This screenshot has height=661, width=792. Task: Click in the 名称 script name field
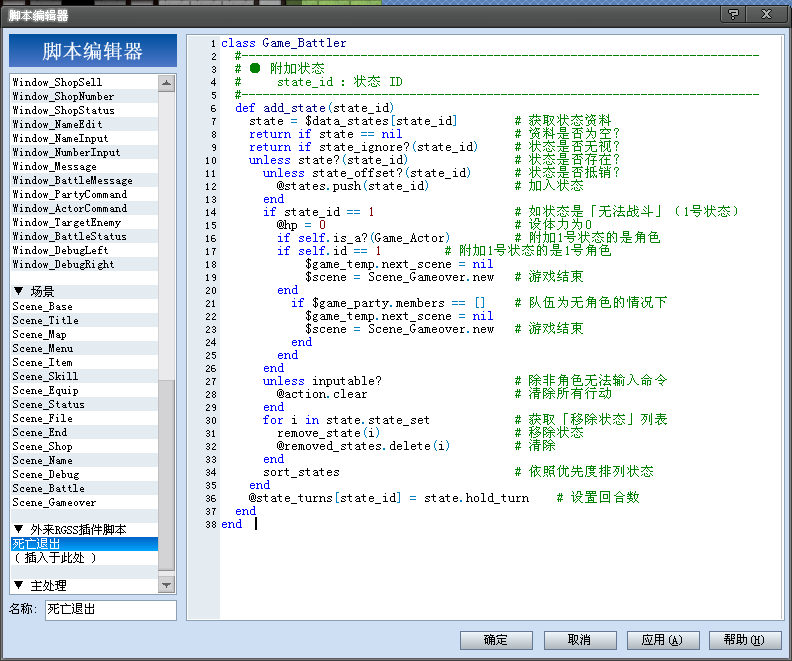111,609
